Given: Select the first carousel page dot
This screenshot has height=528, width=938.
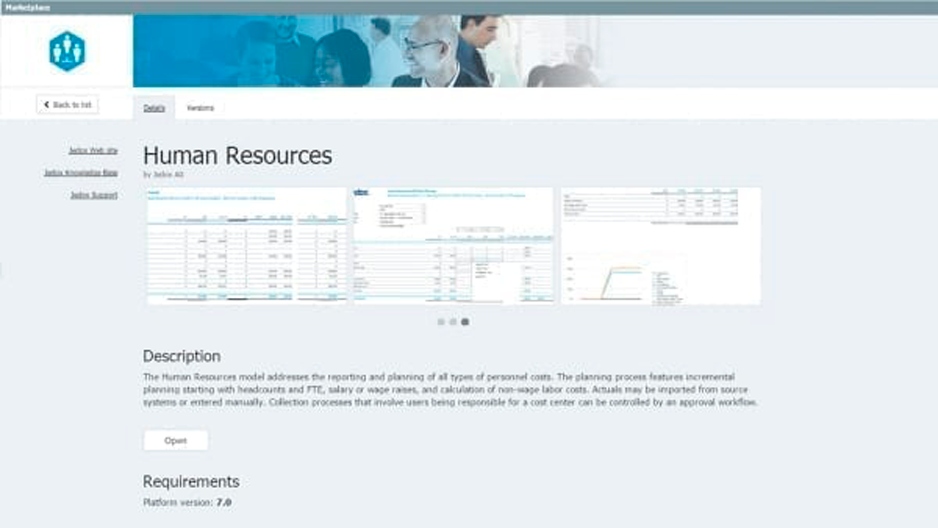Looking at the screenshot, I should coord(441,322).
